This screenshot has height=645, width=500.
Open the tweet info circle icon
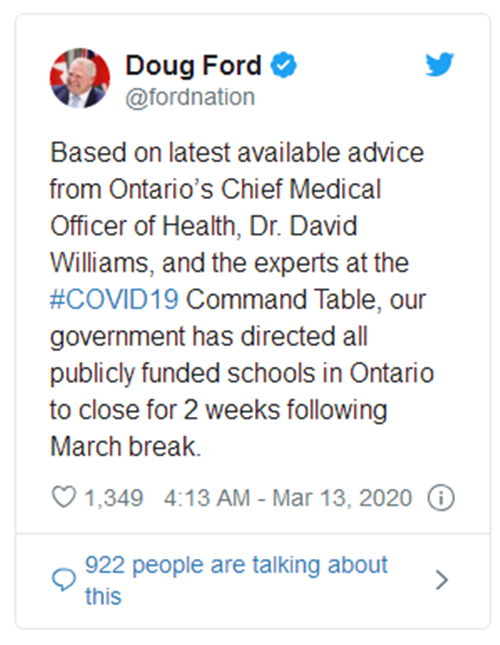point(441,498)
